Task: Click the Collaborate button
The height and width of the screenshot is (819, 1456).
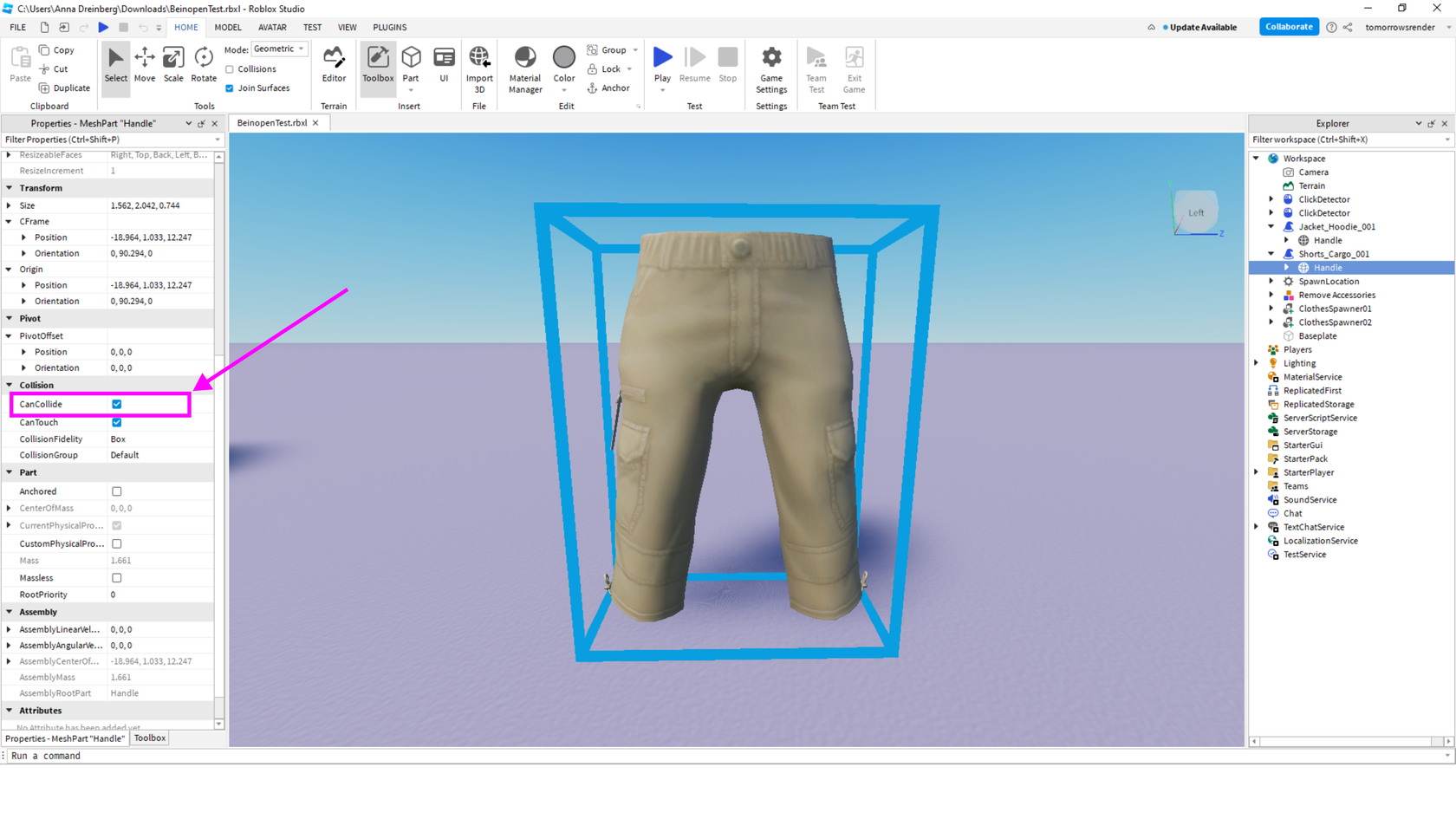Action: (x=1288, y=27)
